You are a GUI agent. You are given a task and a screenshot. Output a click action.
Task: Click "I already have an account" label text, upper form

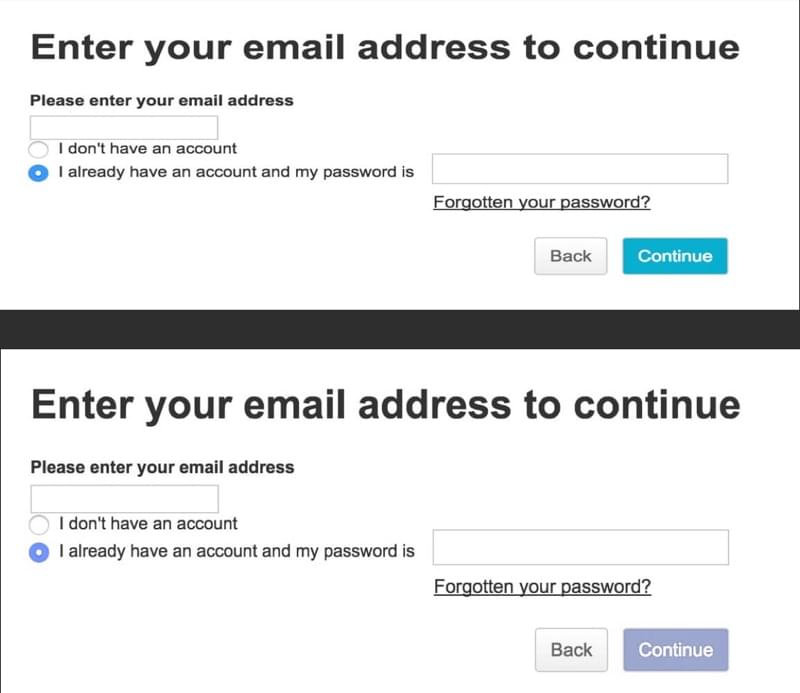(235, 172)
